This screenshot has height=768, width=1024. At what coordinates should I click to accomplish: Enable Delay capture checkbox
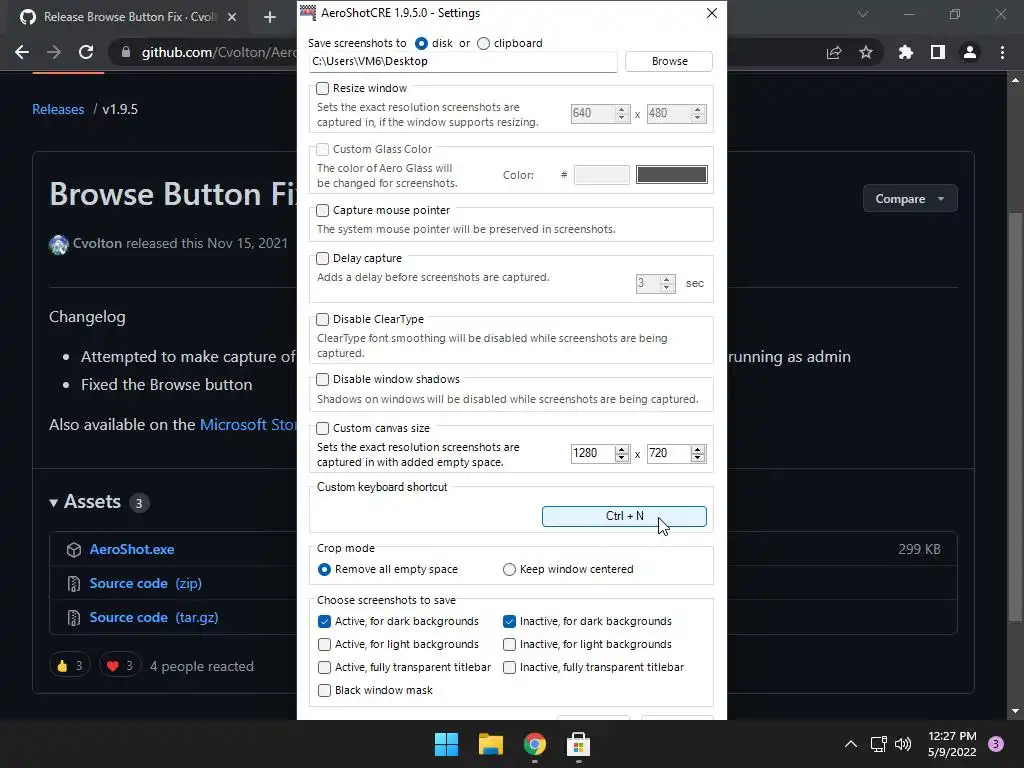(x=323, y=259)
